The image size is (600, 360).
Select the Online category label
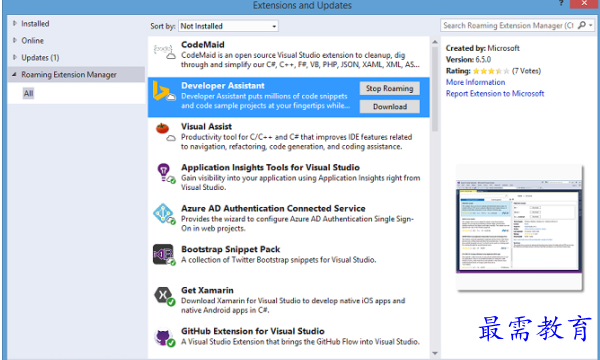tap(33, 41)
